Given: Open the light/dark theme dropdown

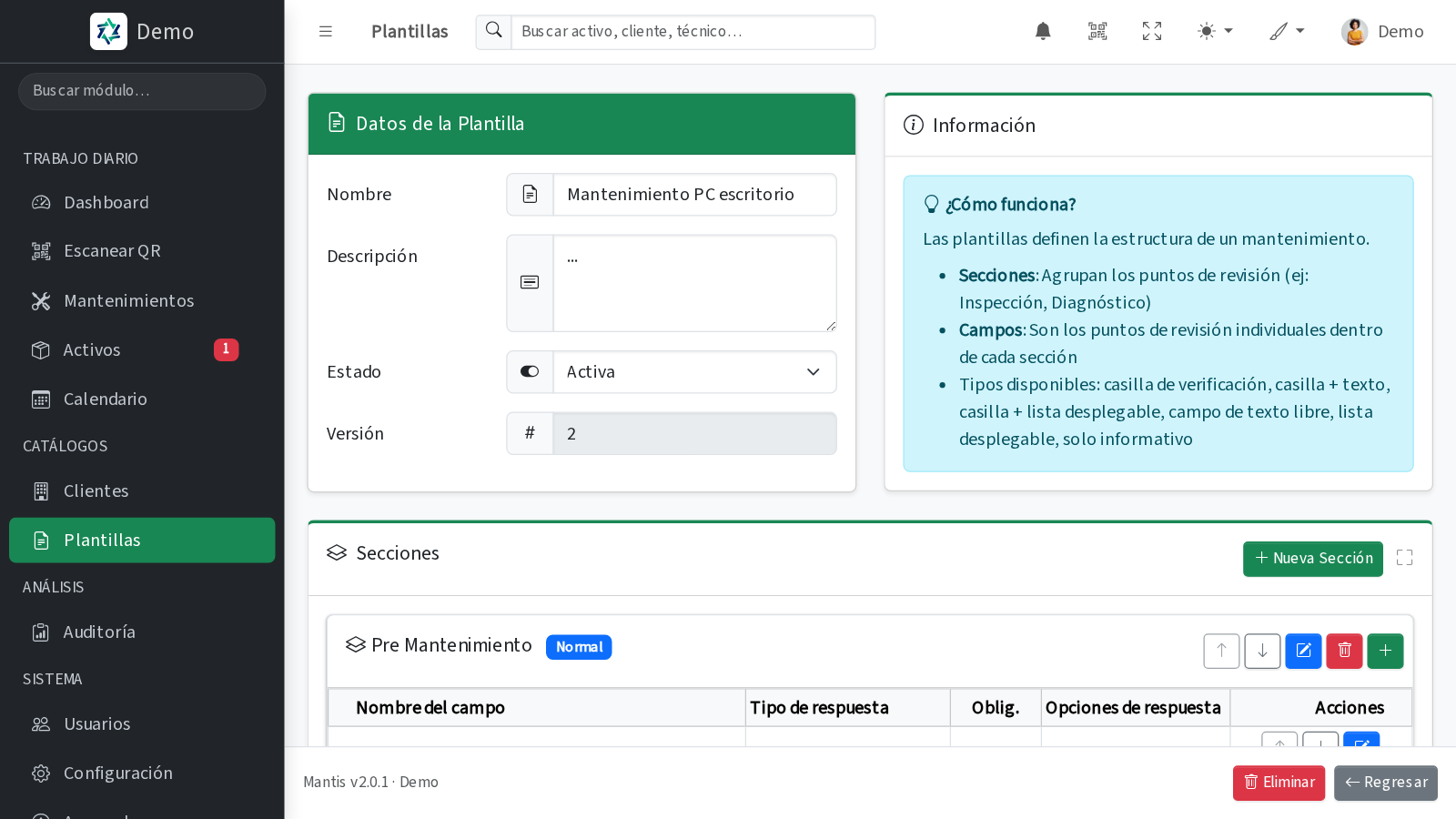Looking at the screenshot, I should click(x=1215, y=32).
